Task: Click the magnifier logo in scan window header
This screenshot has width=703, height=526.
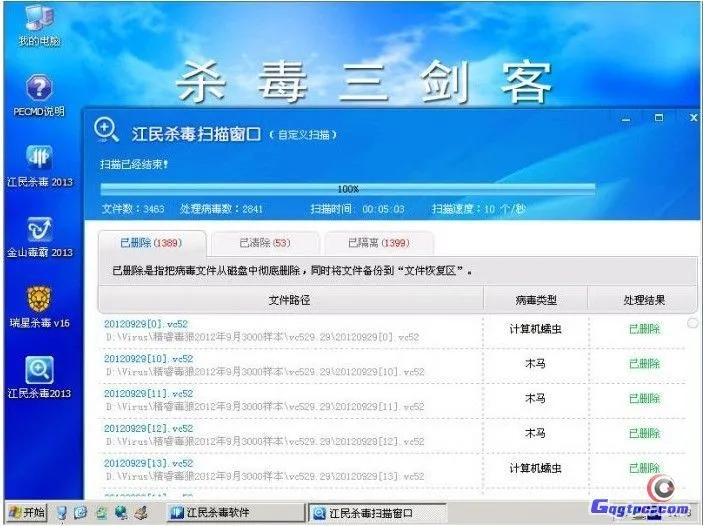Action: [106, 130]
